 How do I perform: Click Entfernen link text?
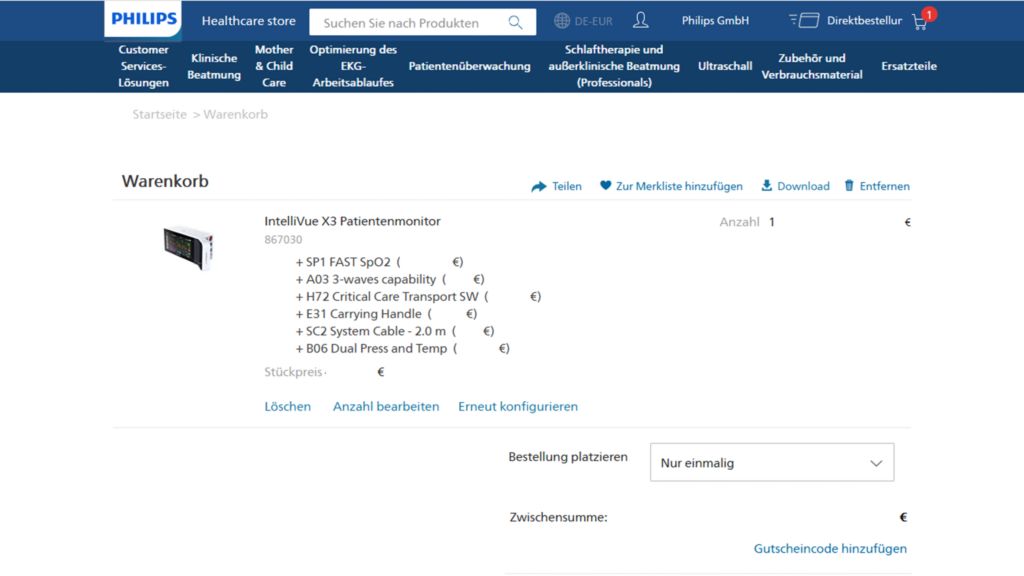pyautogui.click(x=884, y=186)
